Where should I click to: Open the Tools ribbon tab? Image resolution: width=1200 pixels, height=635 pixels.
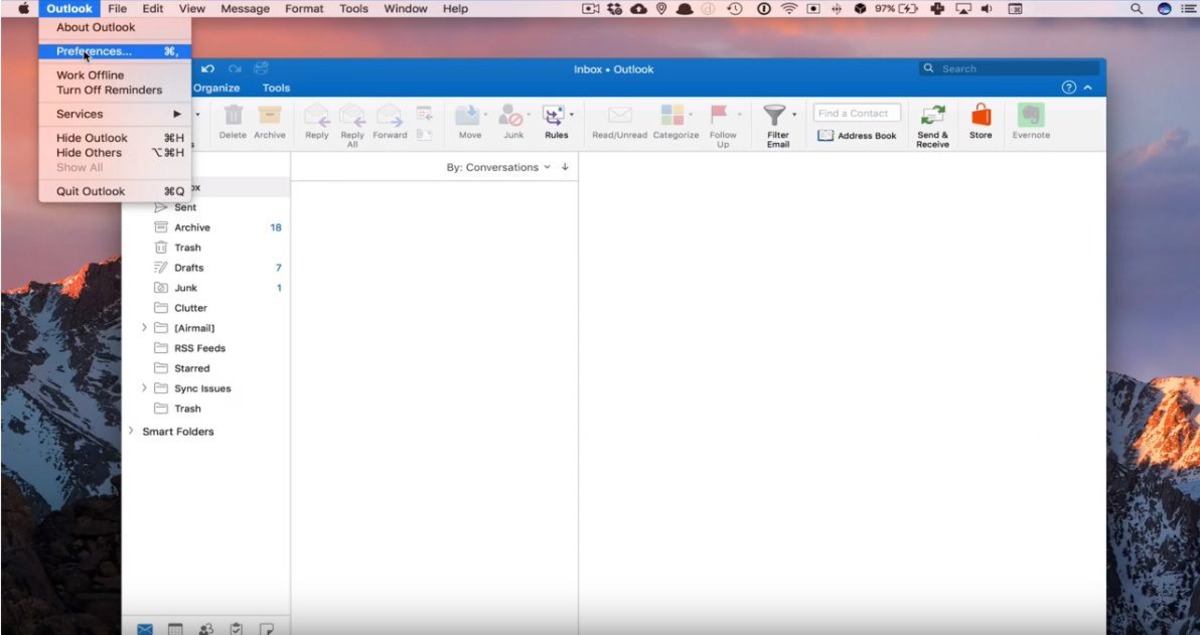click(x=276, y=88)
